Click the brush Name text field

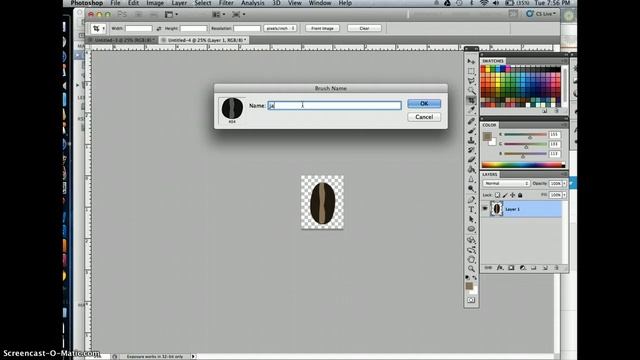coord(334,105)
